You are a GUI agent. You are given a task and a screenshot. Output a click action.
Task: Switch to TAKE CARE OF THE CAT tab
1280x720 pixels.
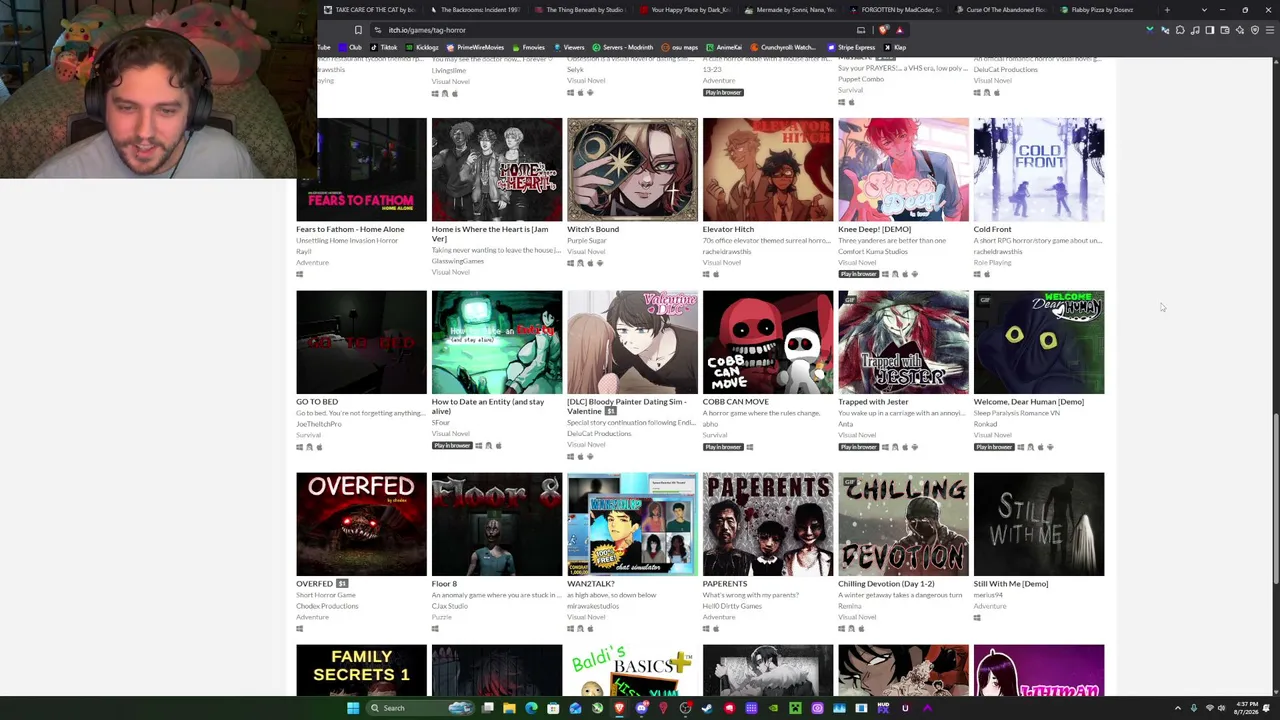(x=369, y=10)
